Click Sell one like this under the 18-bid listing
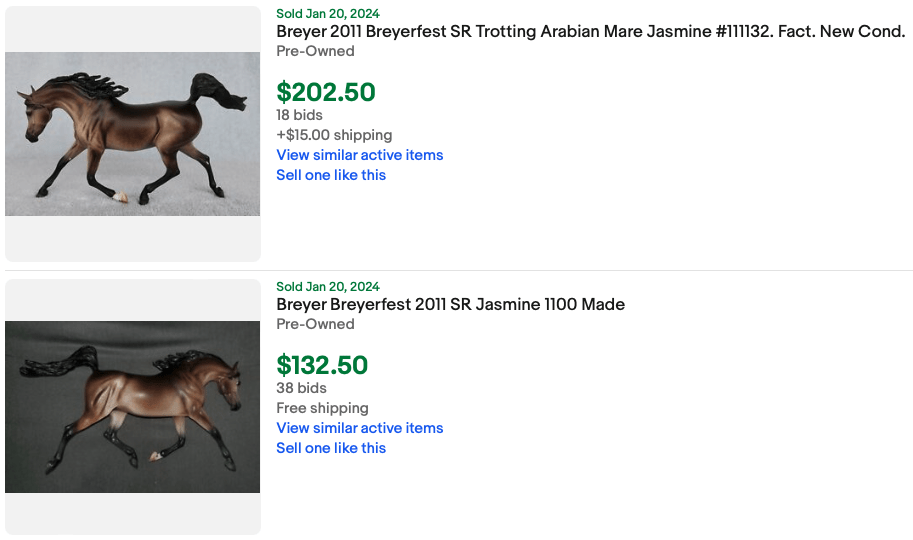Screen dimensions: 913x540 tap(331, 175)
